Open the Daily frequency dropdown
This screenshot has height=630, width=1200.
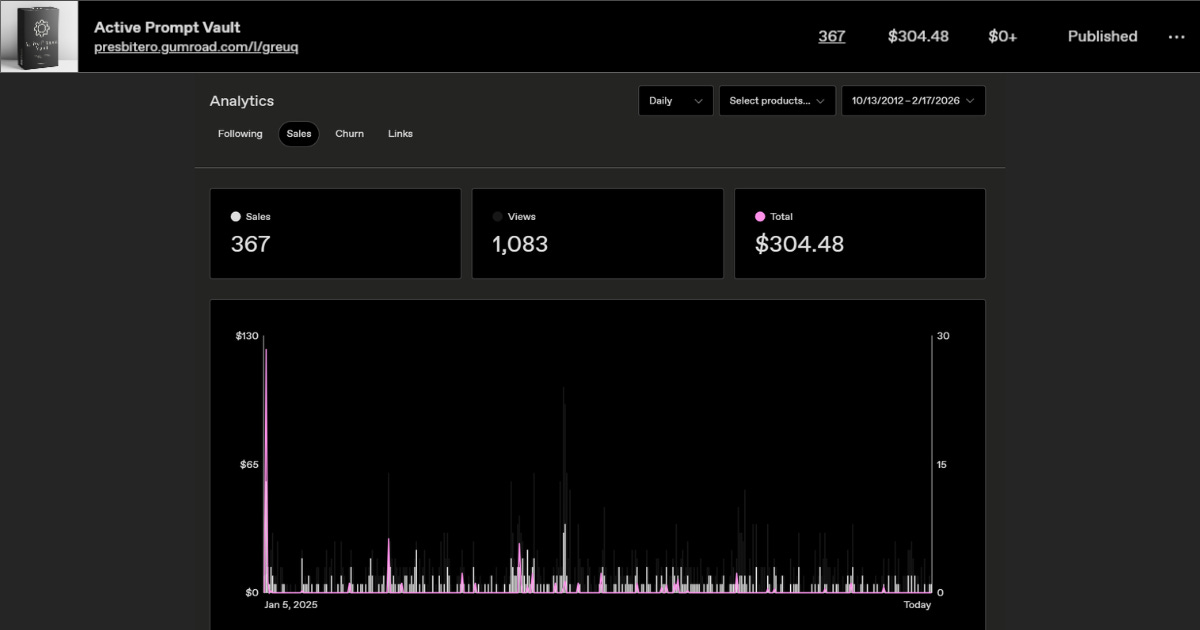pyautogui.click(x=675, y=100)
